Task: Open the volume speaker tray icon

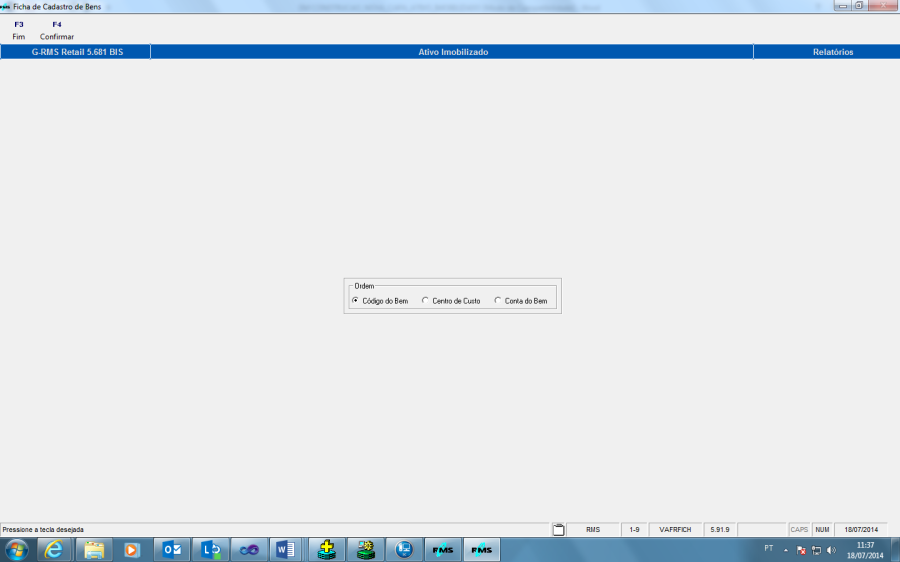Action: [831, 550]
